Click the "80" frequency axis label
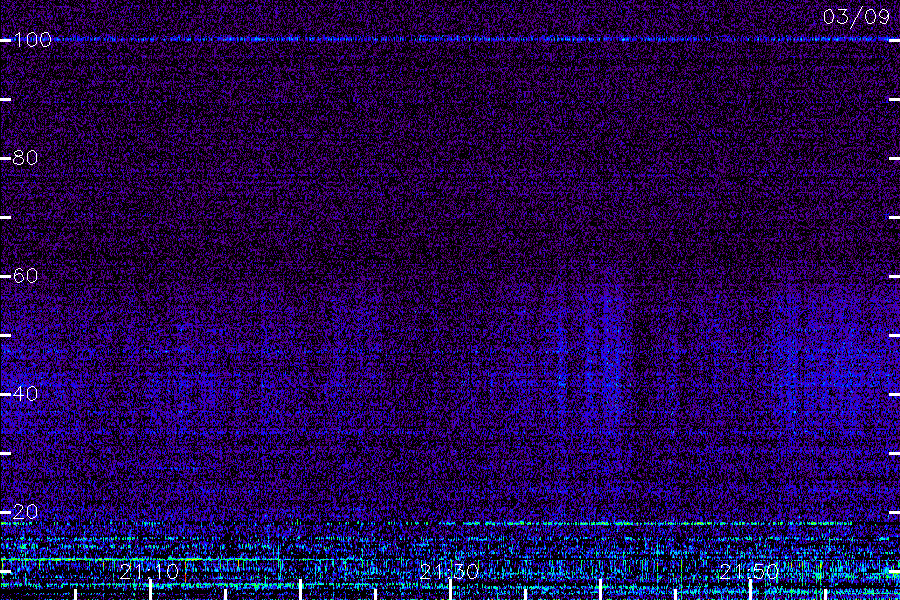 pos(25,157)
